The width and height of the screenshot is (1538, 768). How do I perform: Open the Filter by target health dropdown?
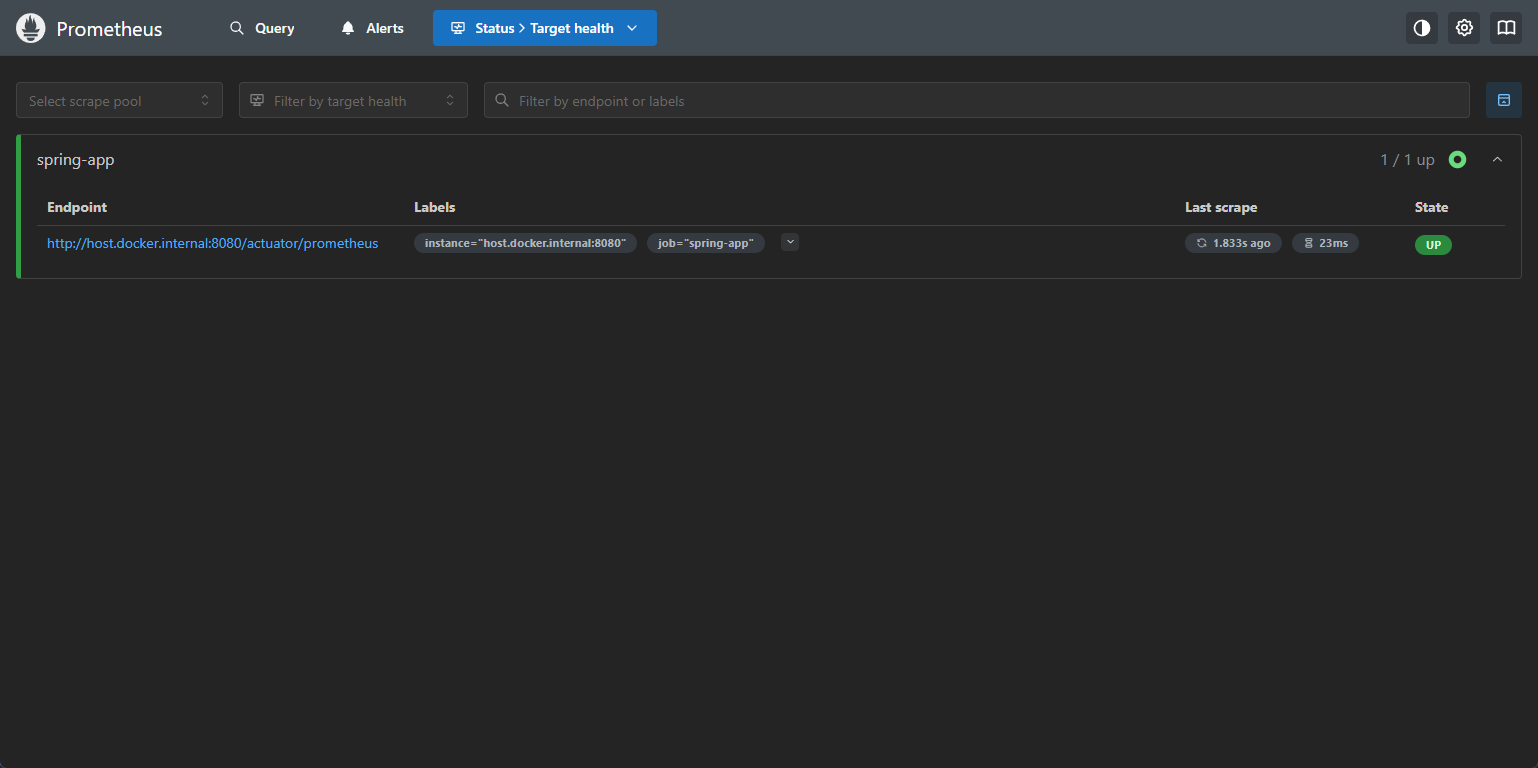pos(353,101)
